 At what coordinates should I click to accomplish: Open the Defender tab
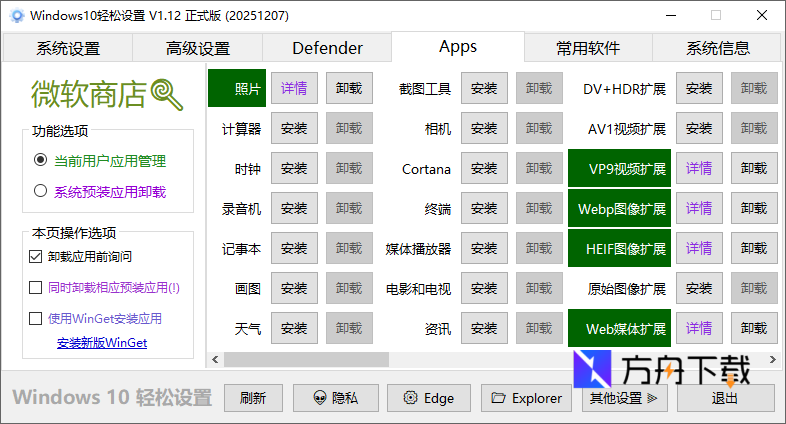click(x=327, y=48)
